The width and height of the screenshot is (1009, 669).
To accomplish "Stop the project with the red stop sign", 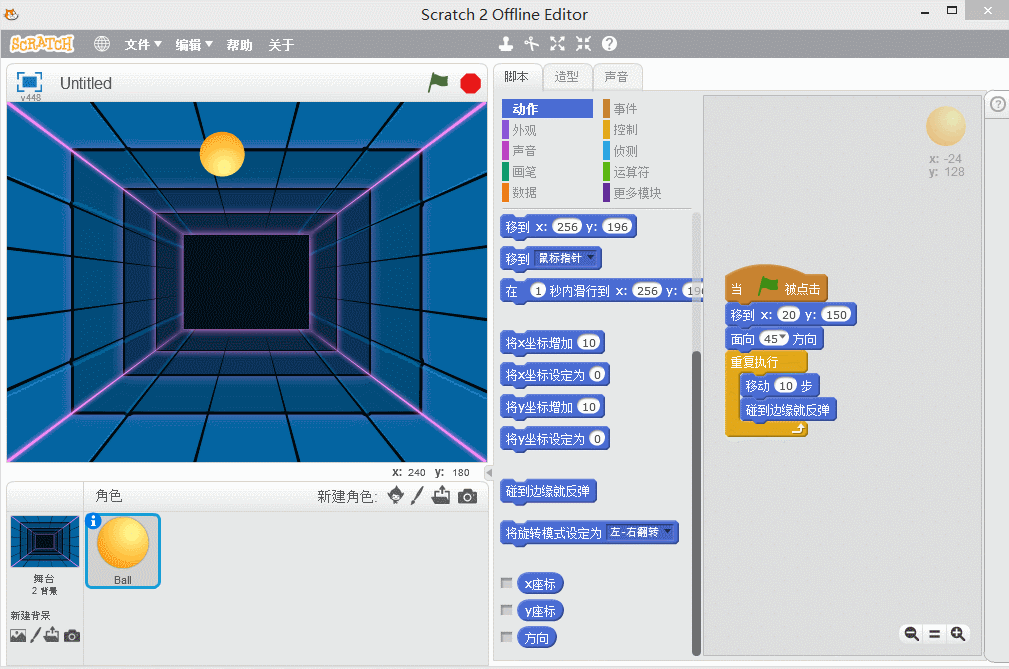I will (x=470, y=83).
